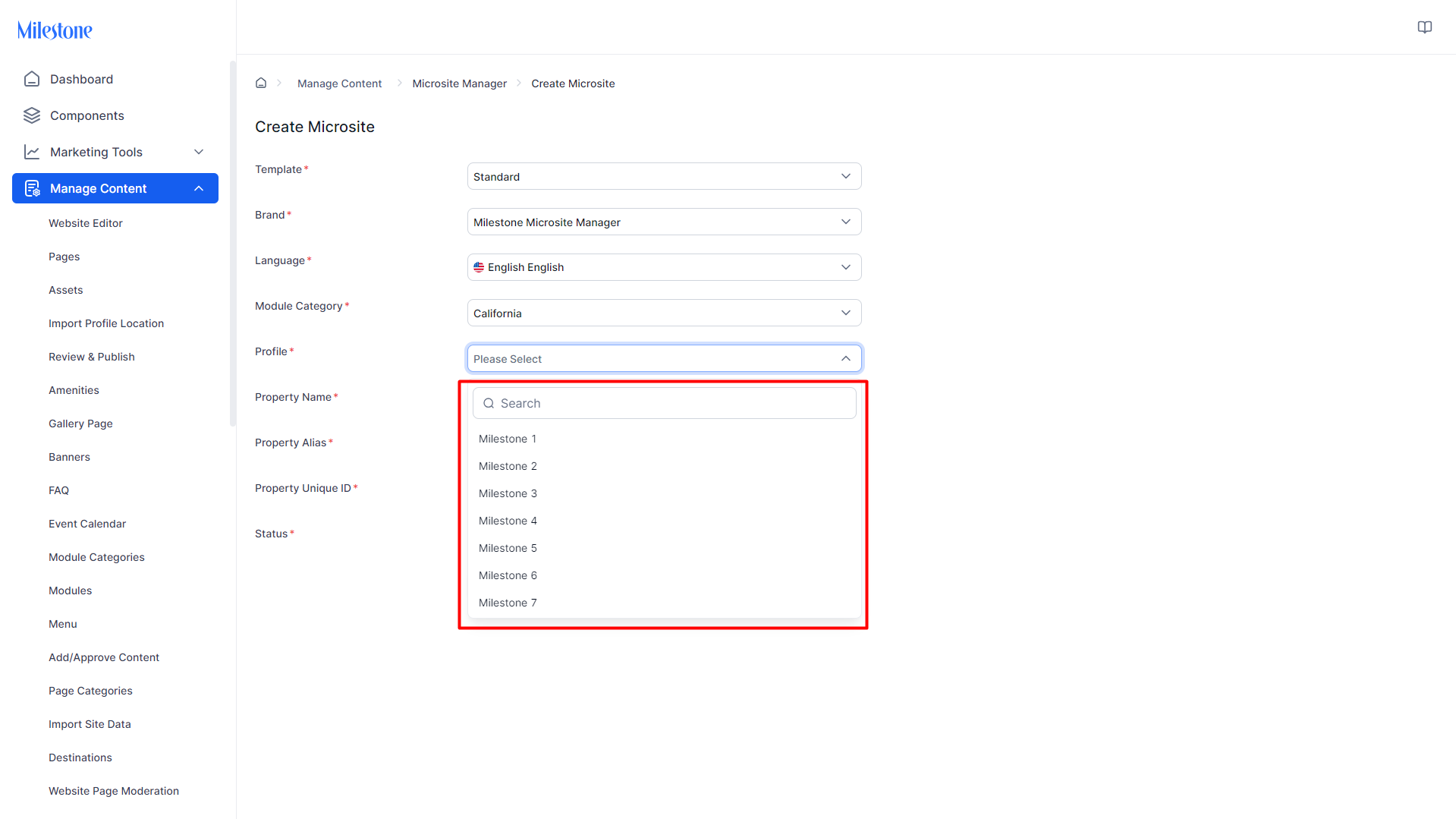Click Manage Content breadcrumb
1456x819 pixels.
(339, 83)
